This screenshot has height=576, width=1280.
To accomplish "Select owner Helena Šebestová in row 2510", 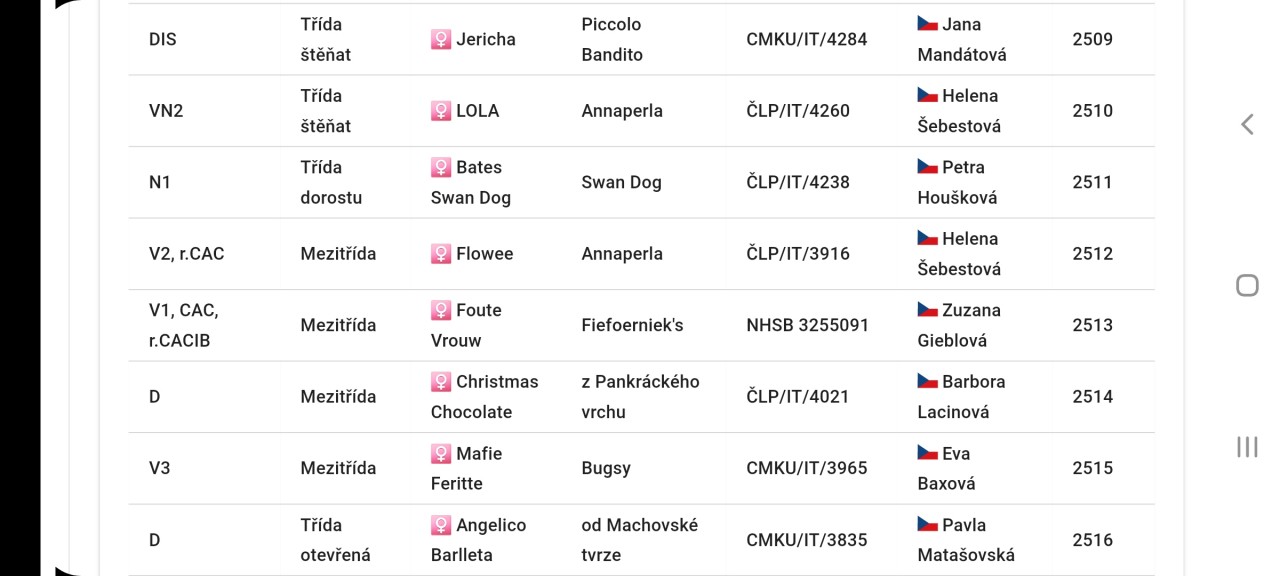I will pos(959,111).
